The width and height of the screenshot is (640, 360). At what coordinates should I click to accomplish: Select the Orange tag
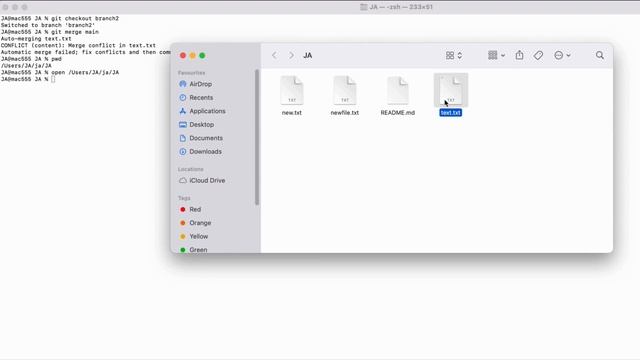point(200,223)
